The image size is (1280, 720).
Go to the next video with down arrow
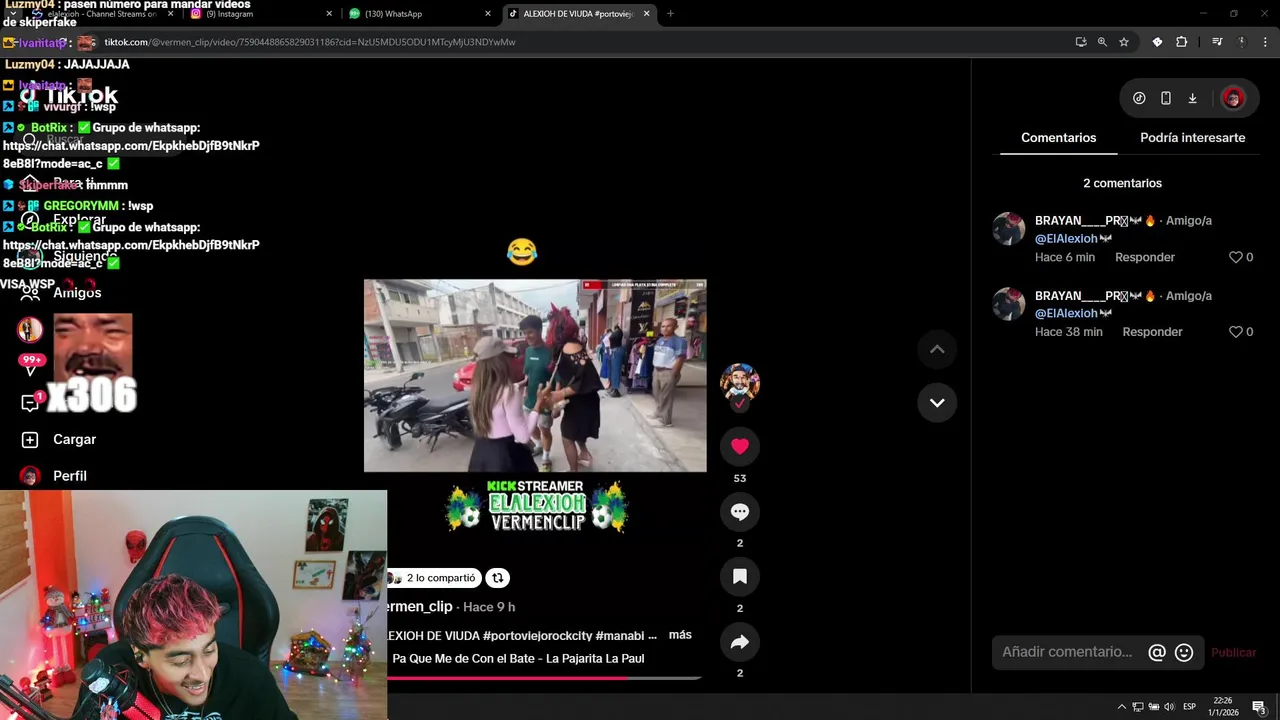pos(937,402)
